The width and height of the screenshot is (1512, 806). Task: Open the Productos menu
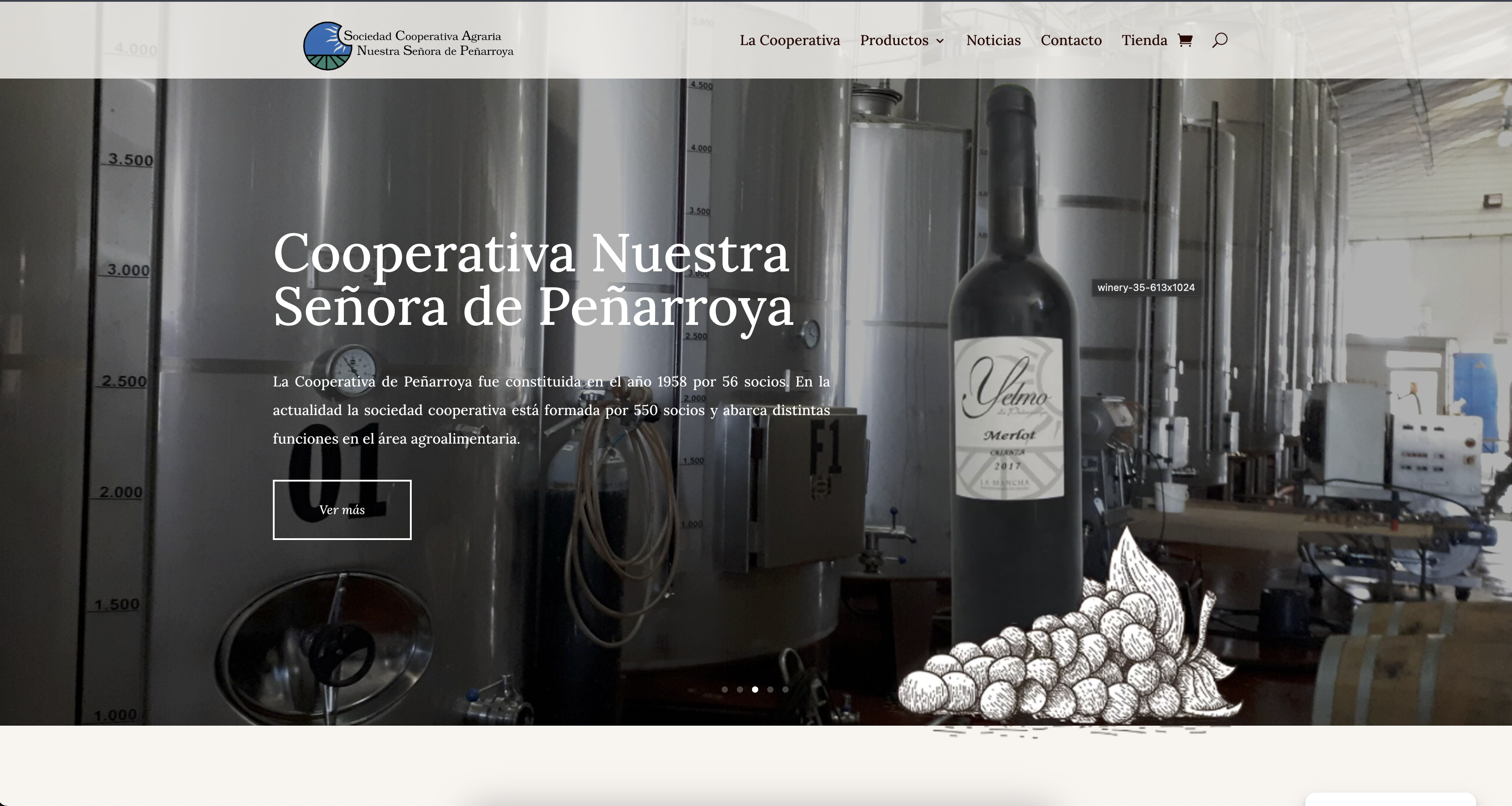click(894, 41)
